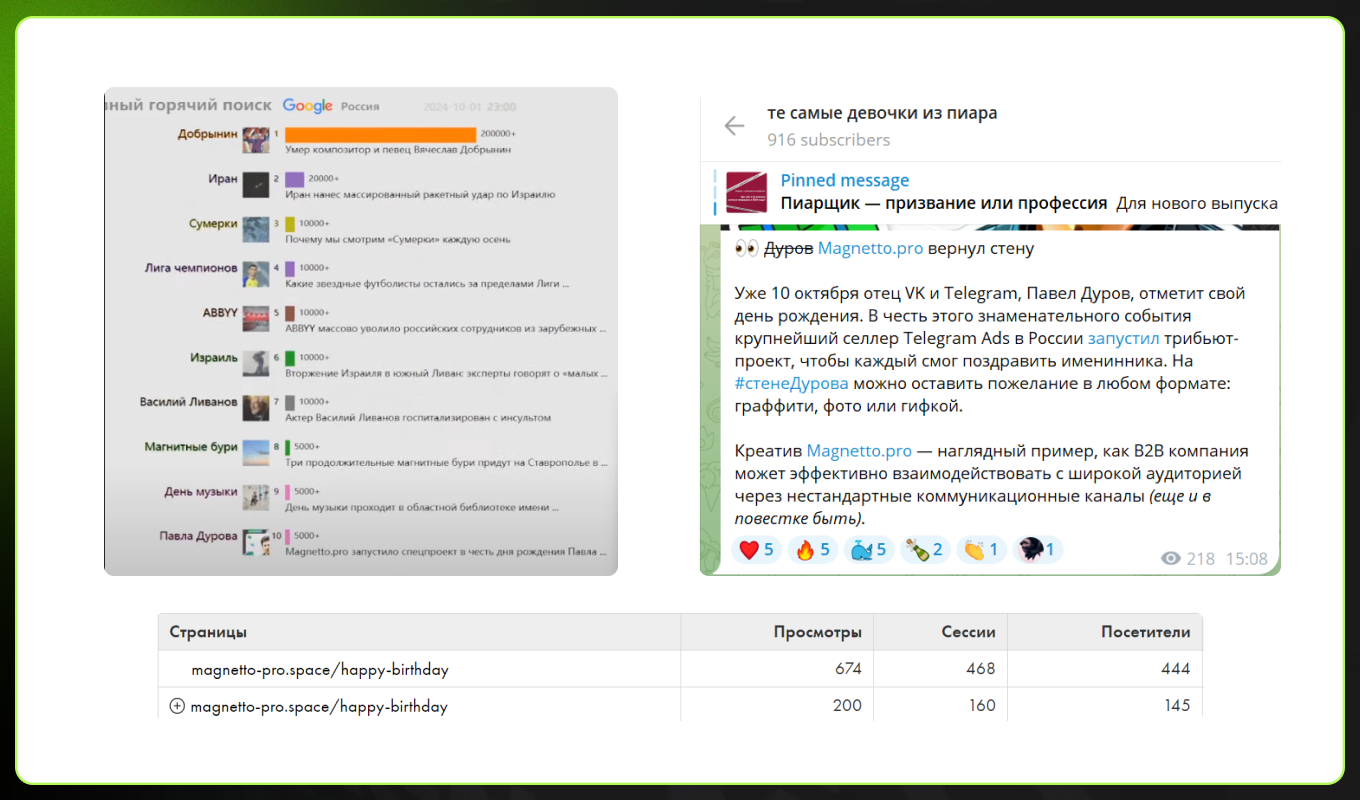Open the Израиль trend thumbnail
Image resolution: width=1360 pixels, height=800 pixels.
[x=255, y=362]
